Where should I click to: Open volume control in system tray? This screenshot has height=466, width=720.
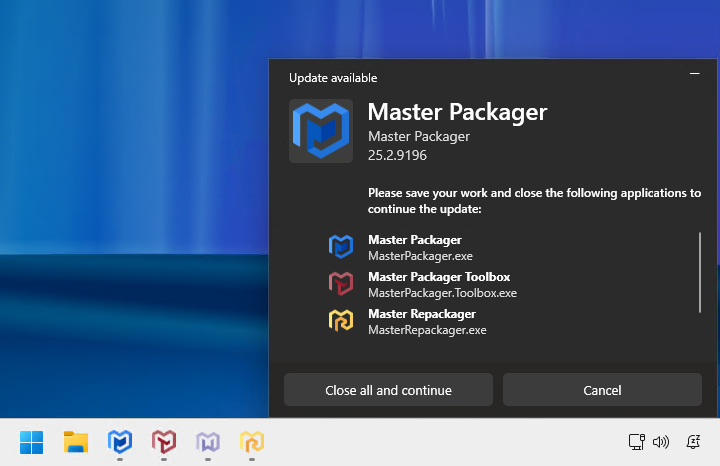[x=661, y=442]
